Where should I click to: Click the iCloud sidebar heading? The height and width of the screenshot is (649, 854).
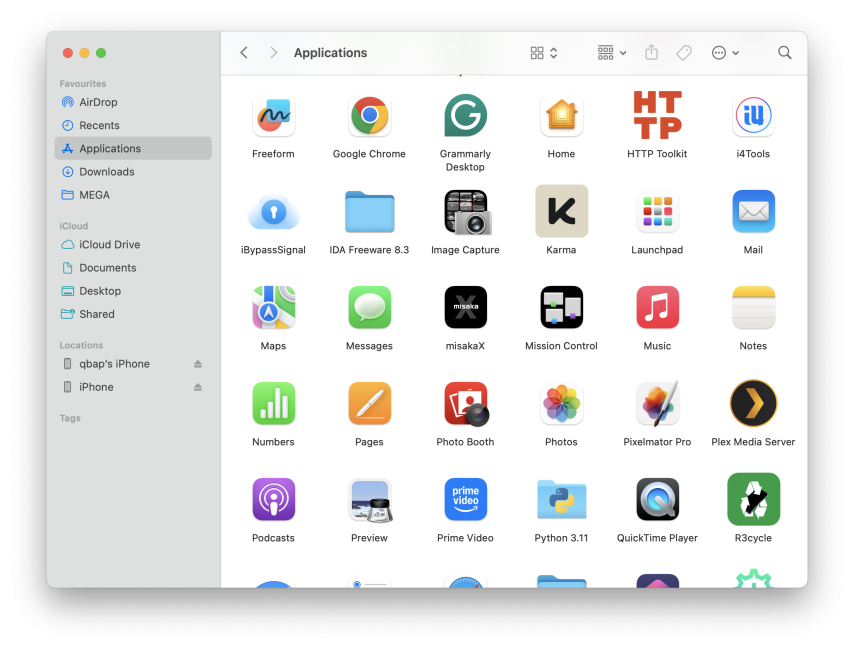[x=74, y=226]
